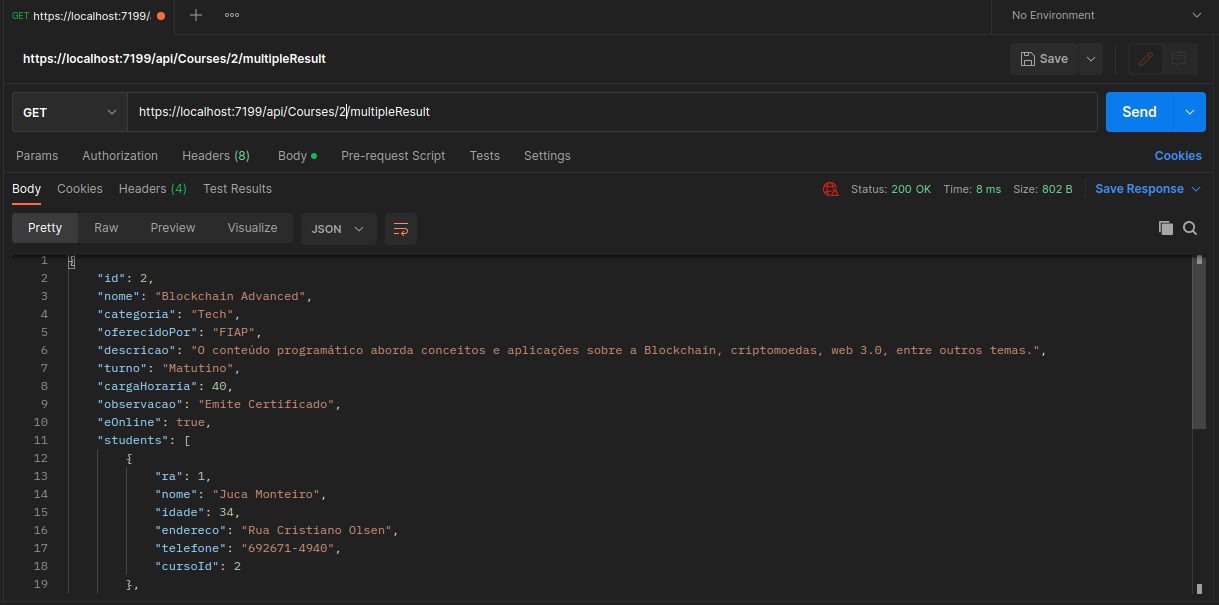Click the idade value 34

pos(226,512)
